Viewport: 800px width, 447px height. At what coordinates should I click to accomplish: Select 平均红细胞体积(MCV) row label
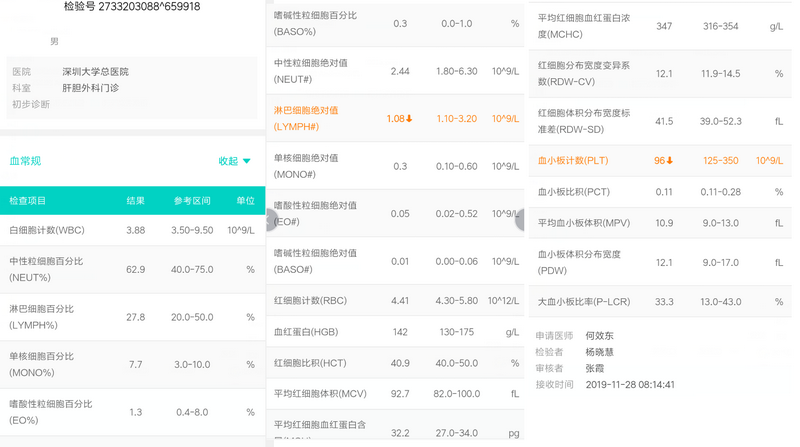click(x=320, y=393)
